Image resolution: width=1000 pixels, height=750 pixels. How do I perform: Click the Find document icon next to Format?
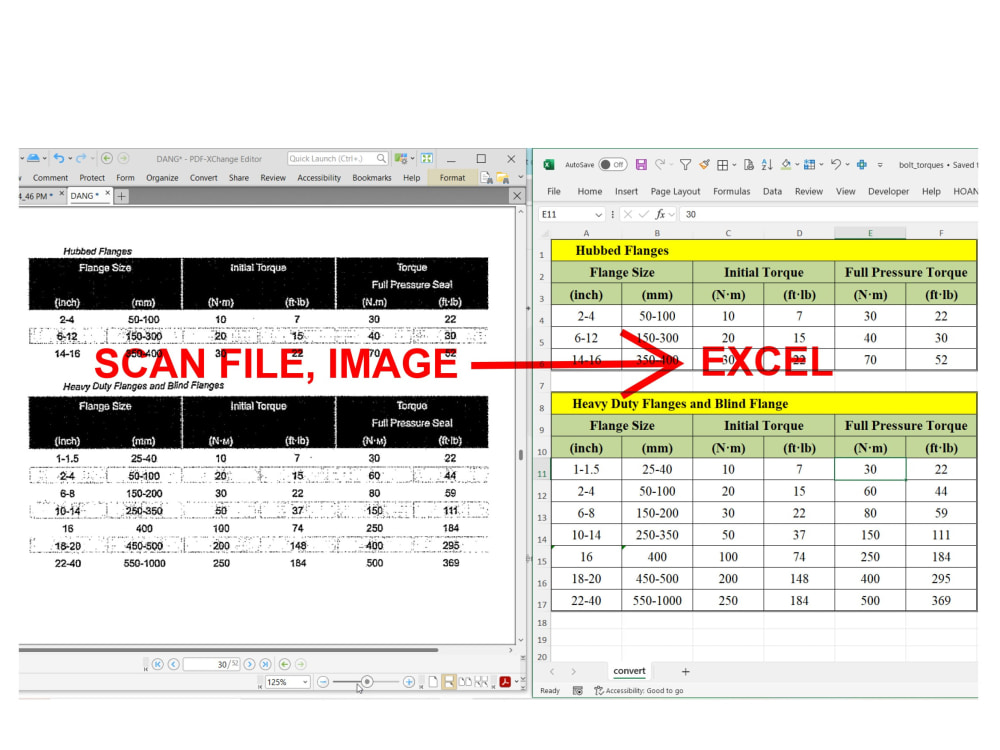pyautogui.click(x=486, y=178)
